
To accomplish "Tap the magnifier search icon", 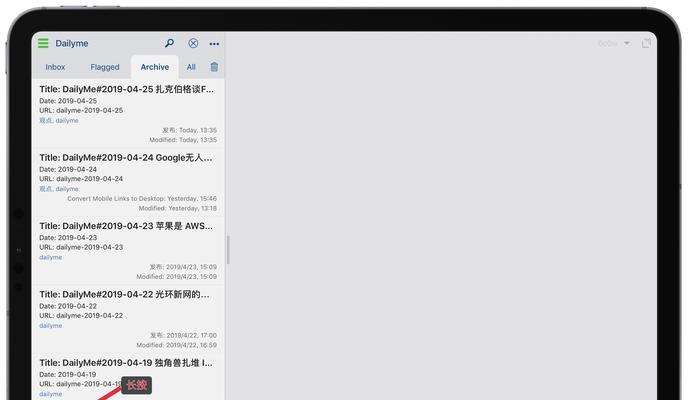I will coord(169,43).
